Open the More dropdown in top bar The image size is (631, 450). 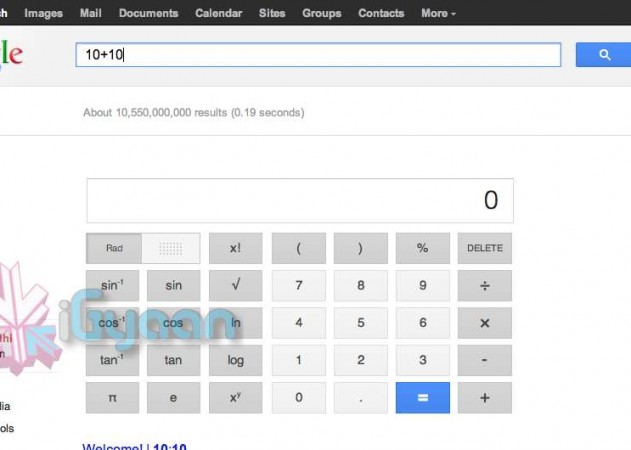coord(438,13)
